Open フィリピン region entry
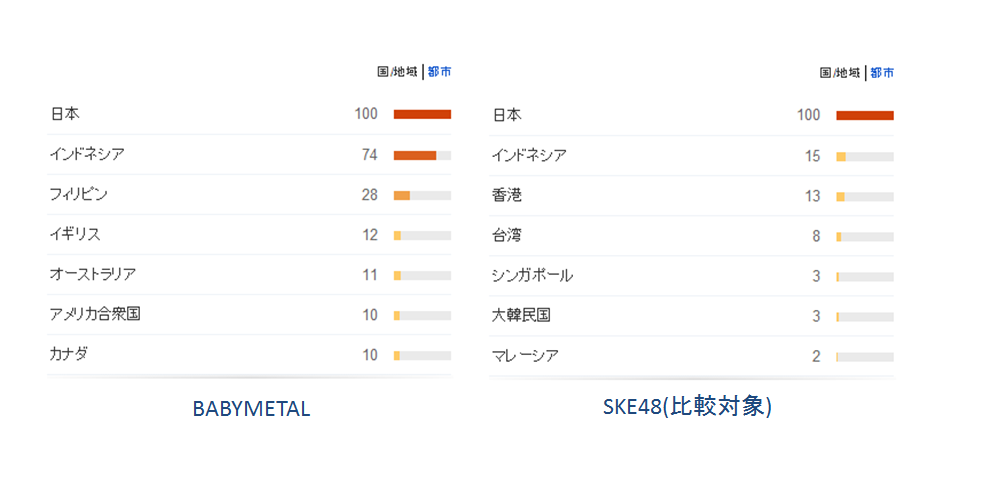The image size is (985, 477). pyautogui.click(x=79, y=194)
